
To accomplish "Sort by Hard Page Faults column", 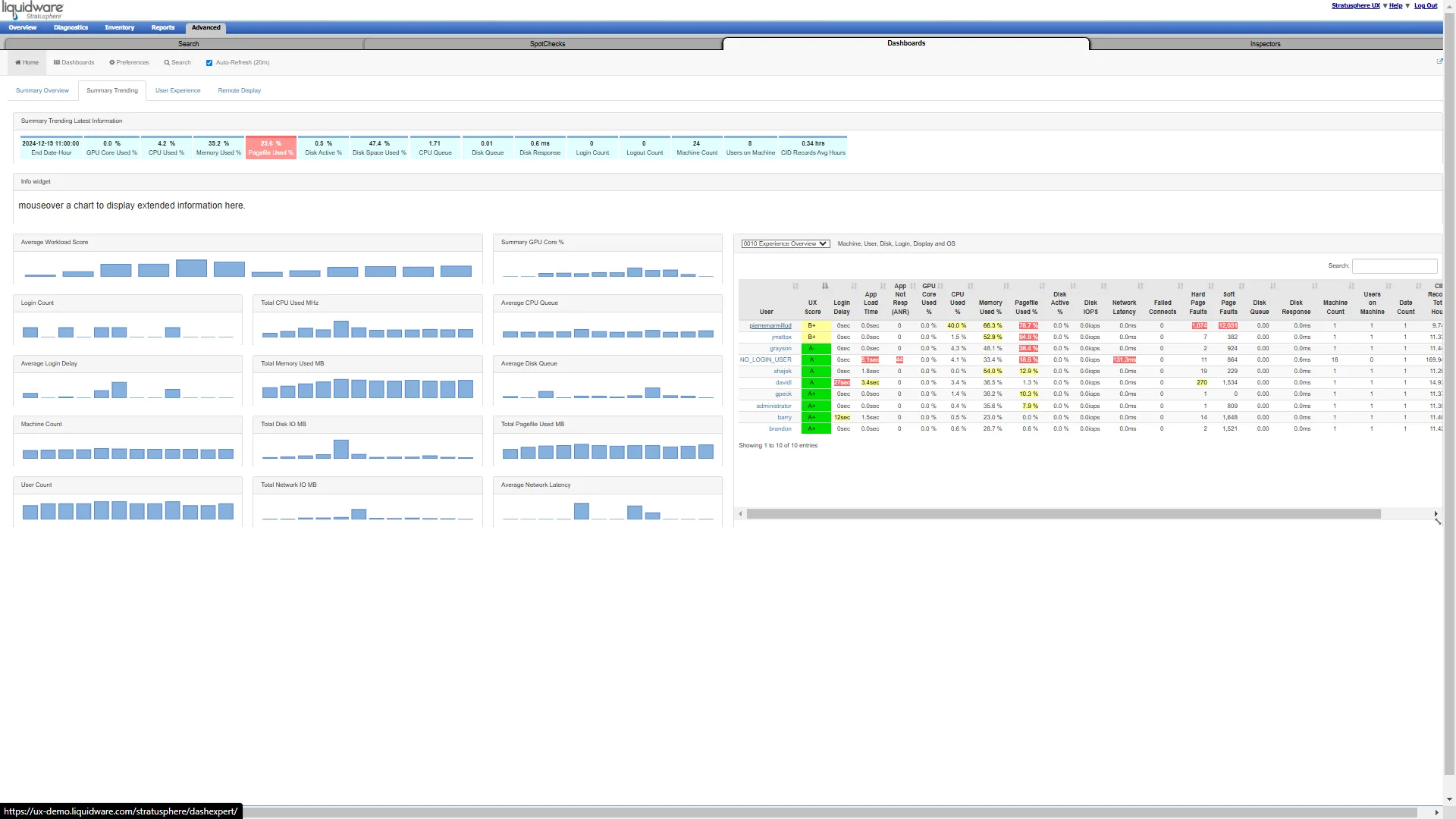I will (x=1211, y=286).
